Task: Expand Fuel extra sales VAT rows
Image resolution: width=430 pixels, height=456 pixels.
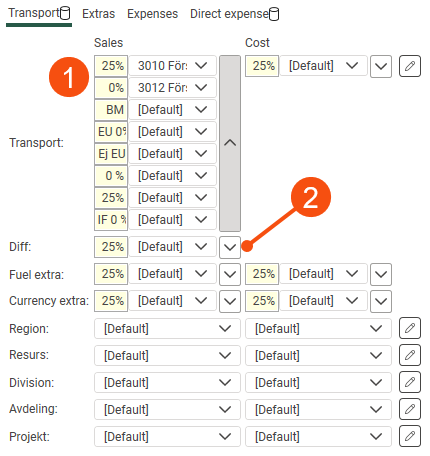Action: [x=230, y=274]
